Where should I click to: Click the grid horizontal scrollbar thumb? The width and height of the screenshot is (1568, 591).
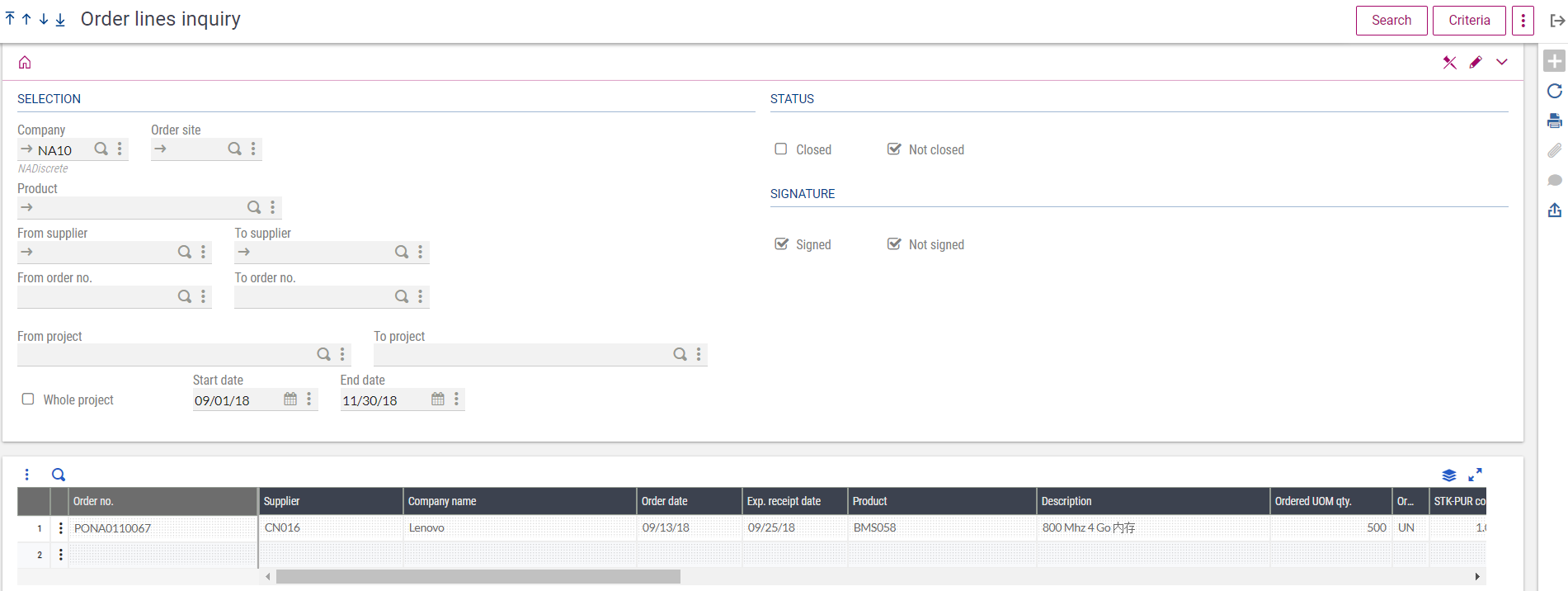pos(478,577)
